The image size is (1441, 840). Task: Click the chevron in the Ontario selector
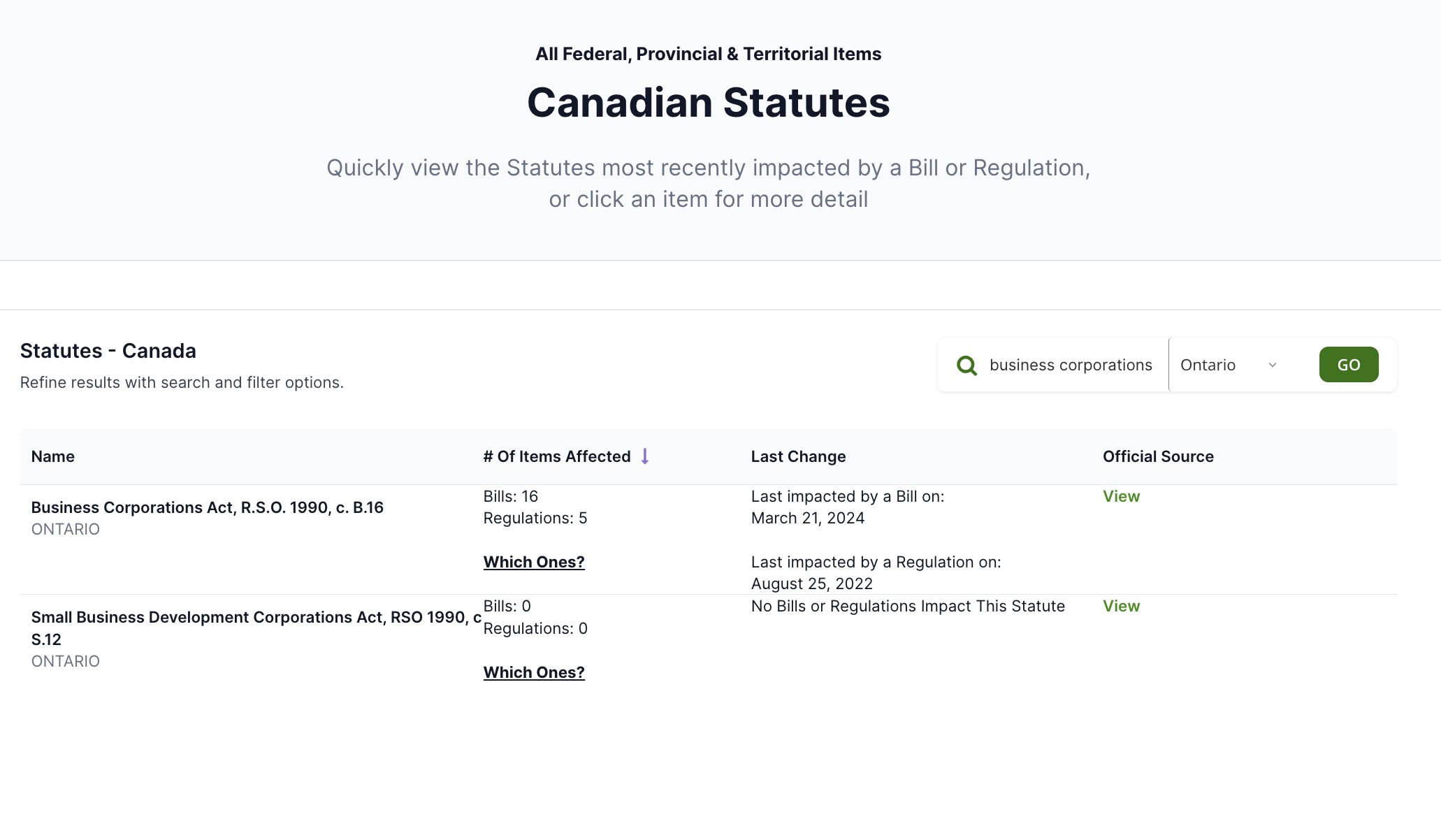point(1273,365)
